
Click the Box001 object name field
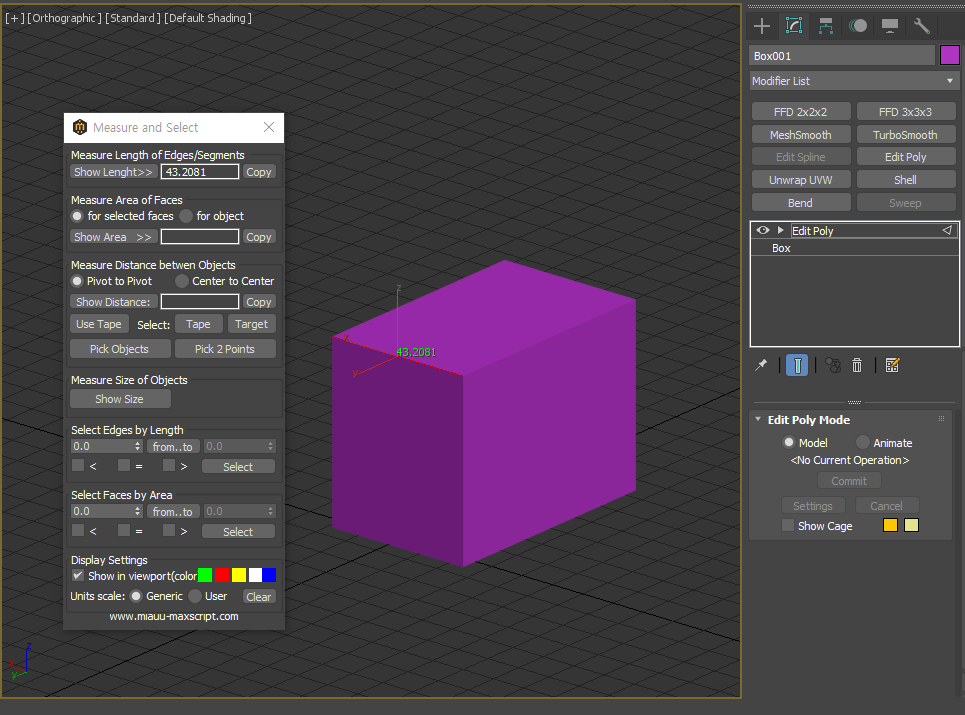pyautogui.click(x=842, y=55)
